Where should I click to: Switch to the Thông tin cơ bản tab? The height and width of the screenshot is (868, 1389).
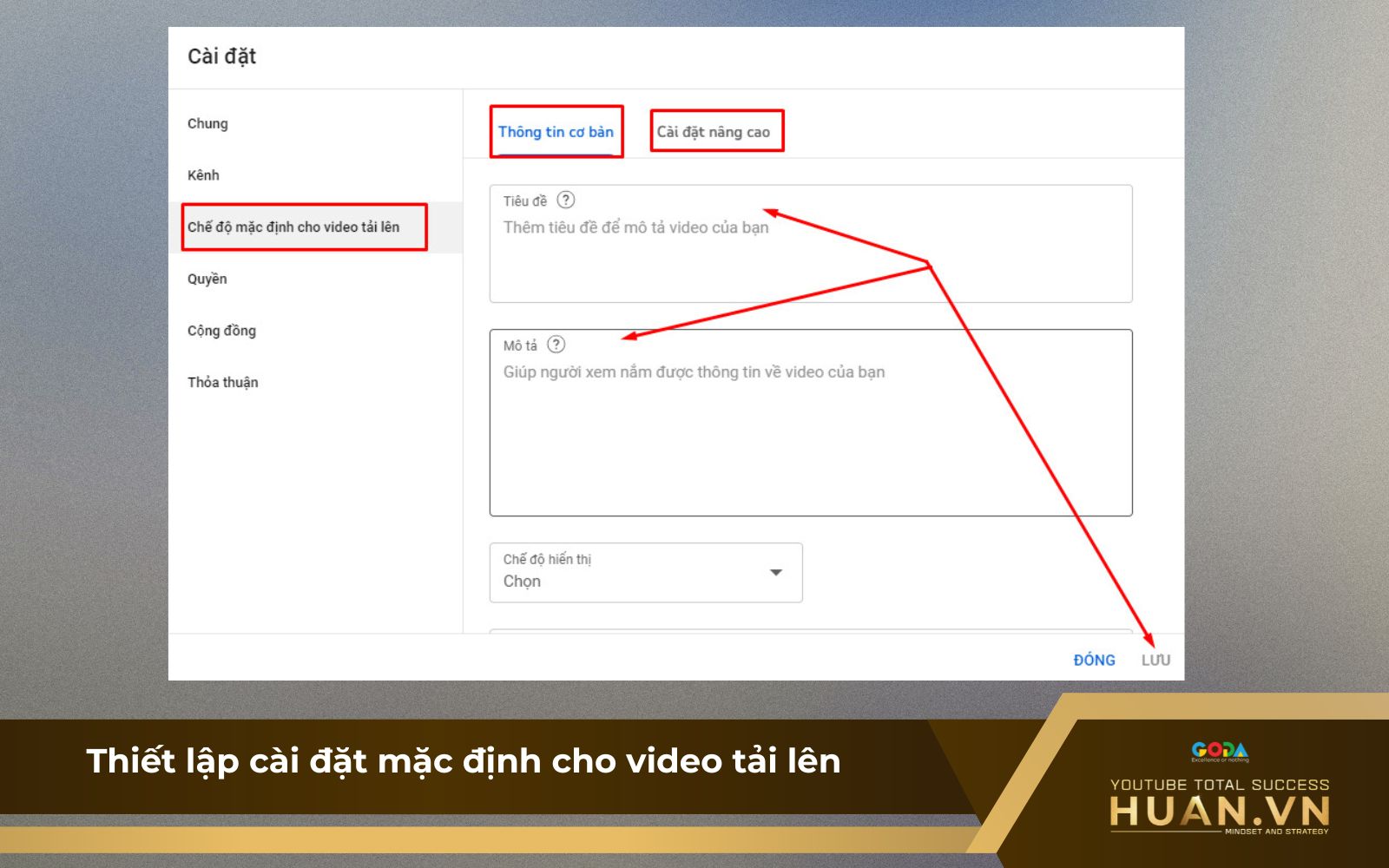pyautogui.click(x=556, y=132)
